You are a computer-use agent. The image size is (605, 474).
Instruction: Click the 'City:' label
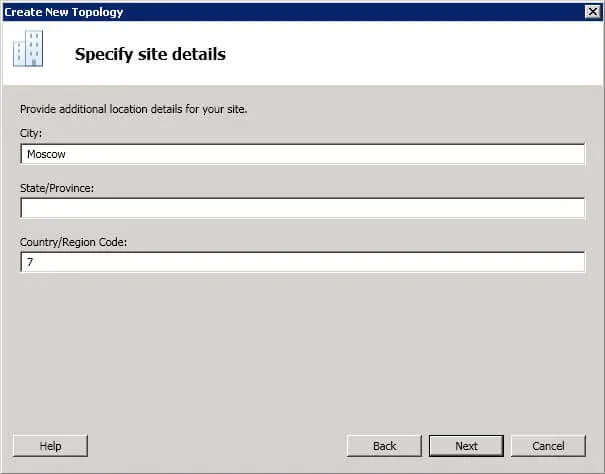pyautogui.click(x=31, y=133)
